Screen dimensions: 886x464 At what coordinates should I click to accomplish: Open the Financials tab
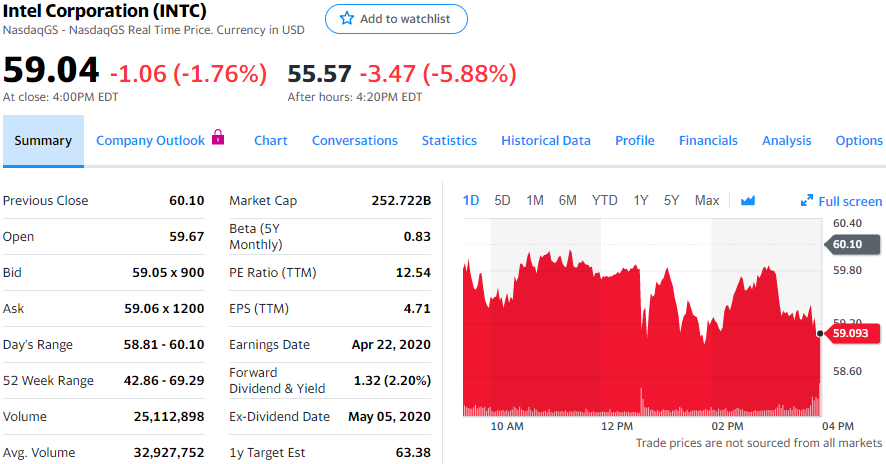[708, 141]
